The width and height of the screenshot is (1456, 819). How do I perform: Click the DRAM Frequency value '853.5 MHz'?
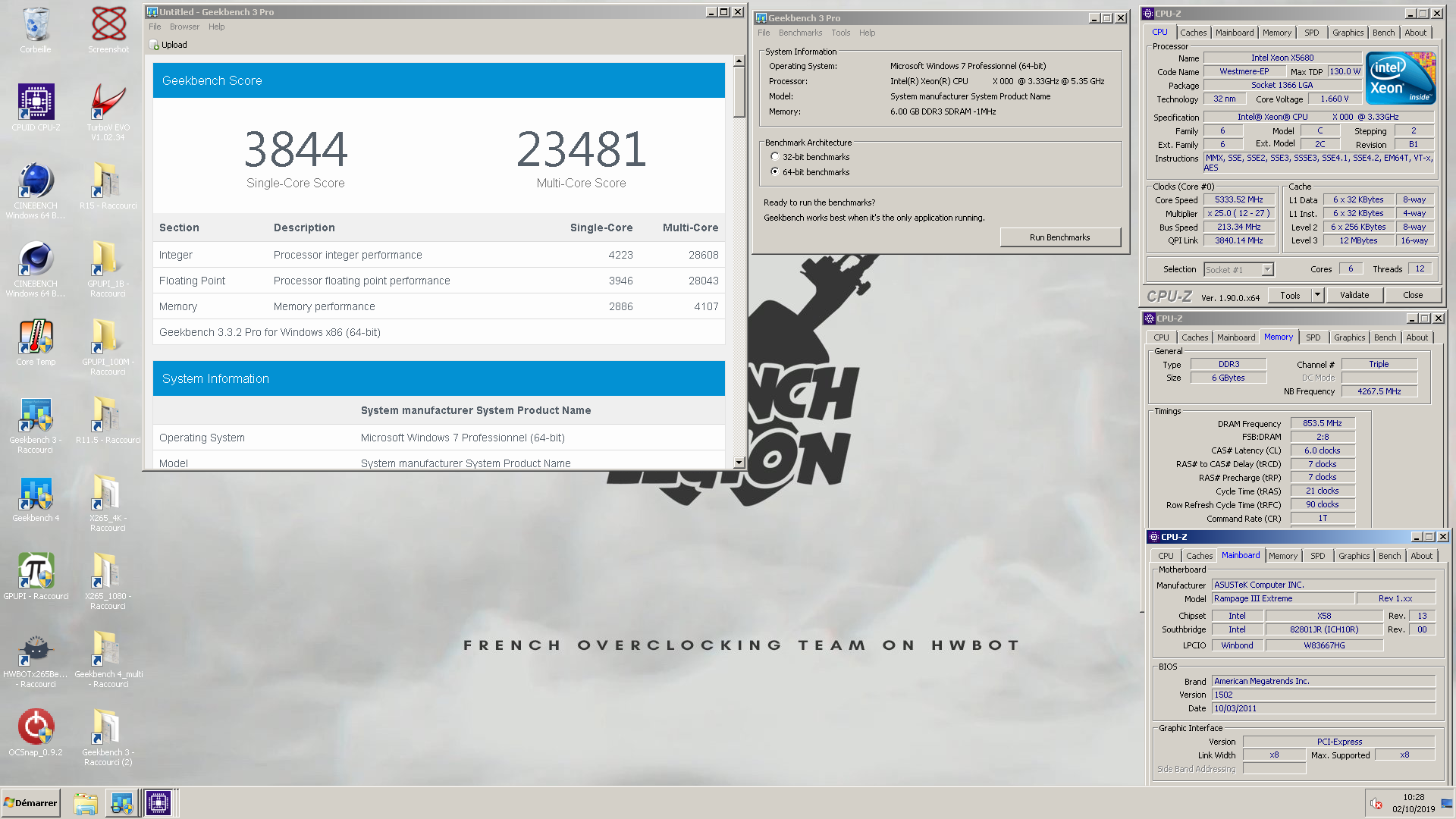tap(1322, 423)
